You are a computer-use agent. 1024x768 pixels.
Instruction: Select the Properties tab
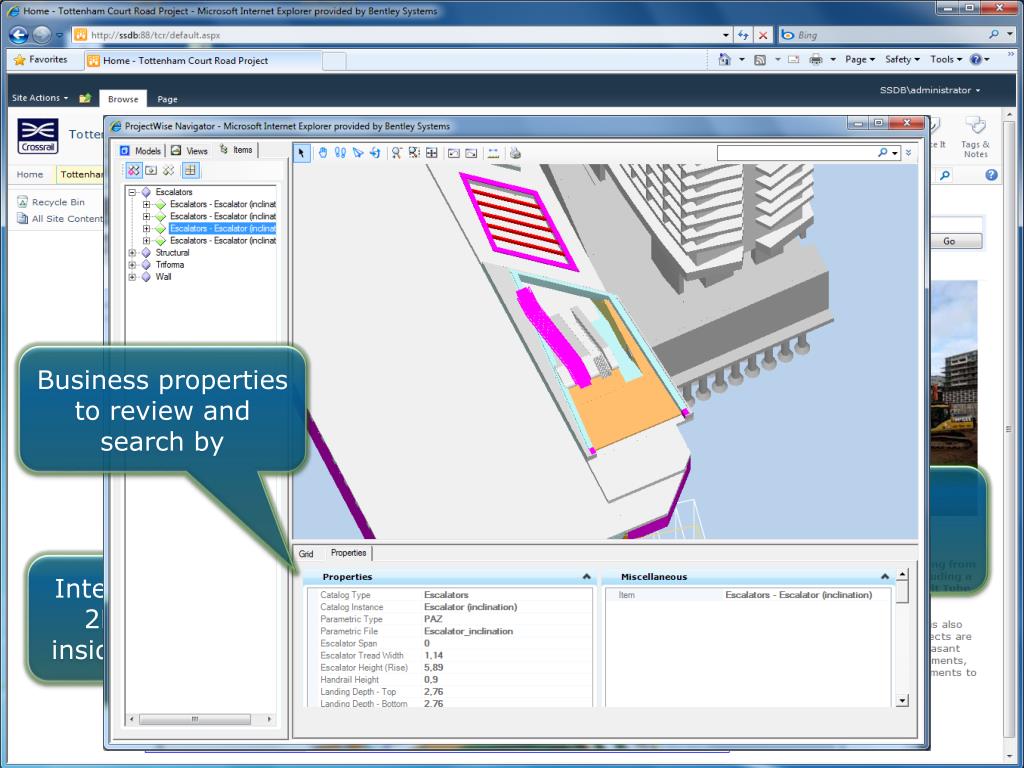(x=348, y=552)
